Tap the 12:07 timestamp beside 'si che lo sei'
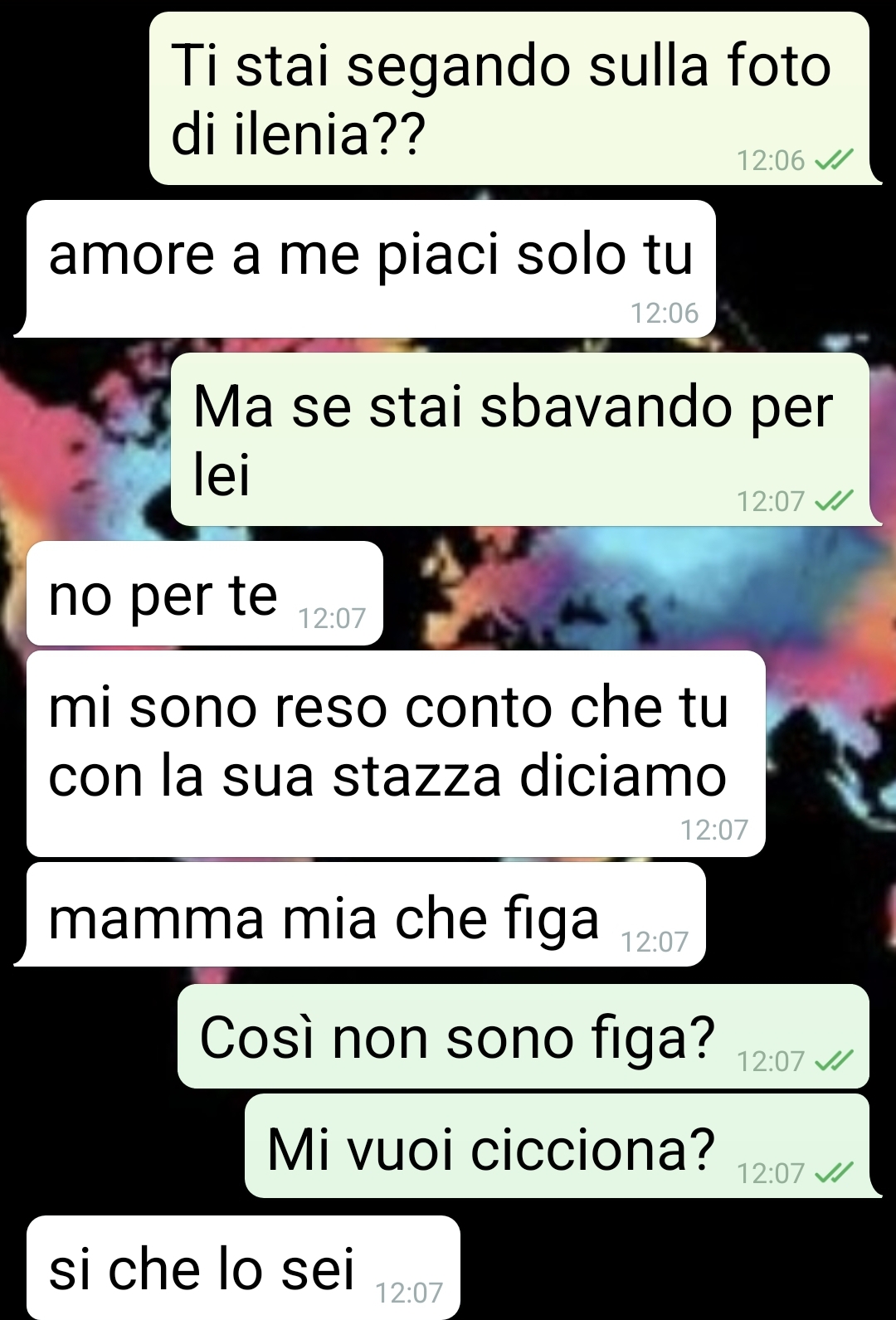 pyautogui.click(x=409, y=1293)
